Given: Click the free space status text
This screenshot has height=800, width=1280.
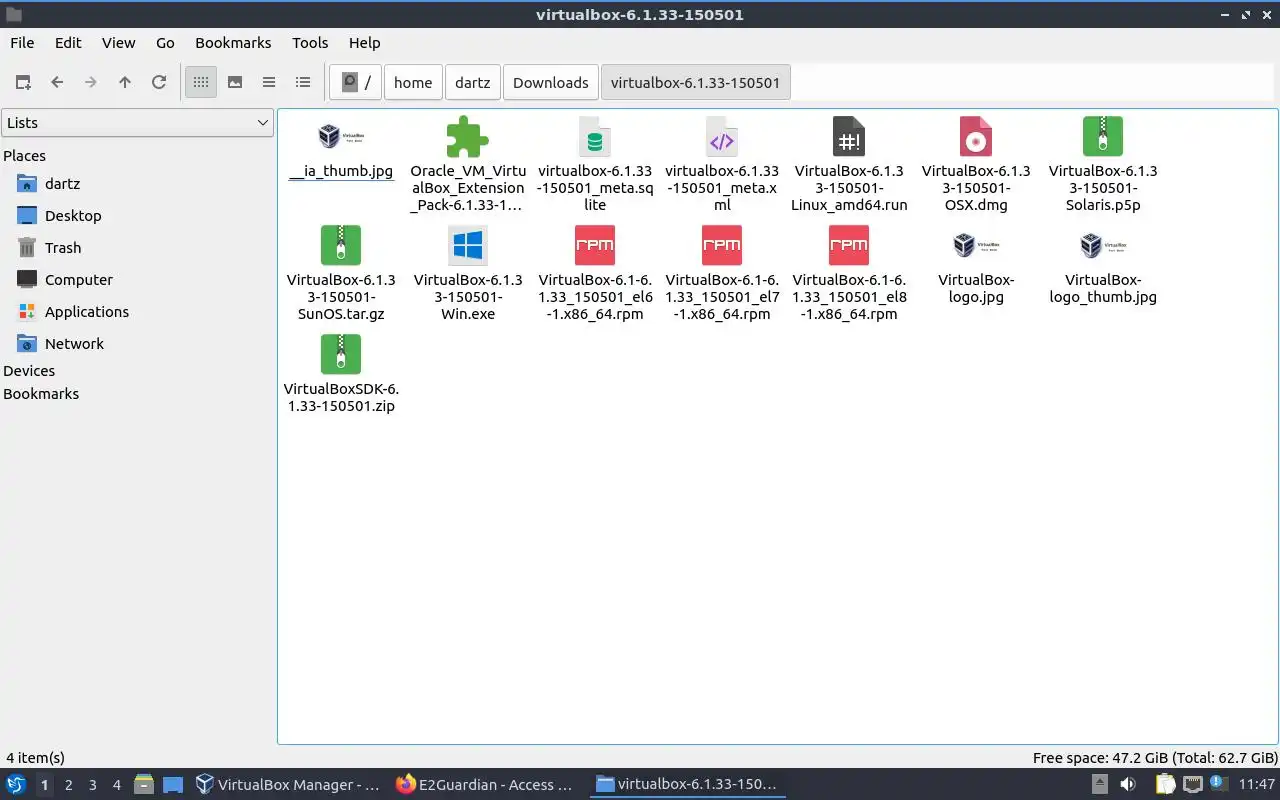Looking at the screenshot, I should pos(1155,758).
